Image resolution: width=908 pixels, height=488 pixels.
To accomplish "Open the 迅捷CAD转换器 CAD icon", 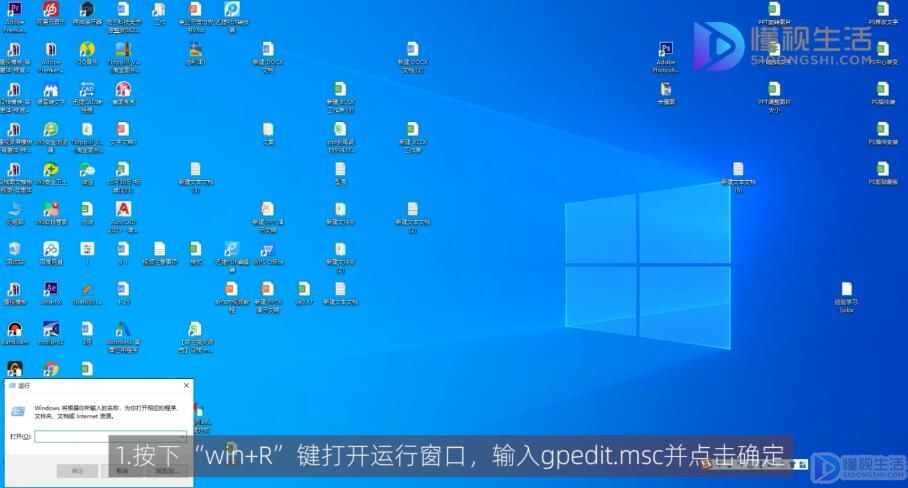I will (x=87, y=90).
